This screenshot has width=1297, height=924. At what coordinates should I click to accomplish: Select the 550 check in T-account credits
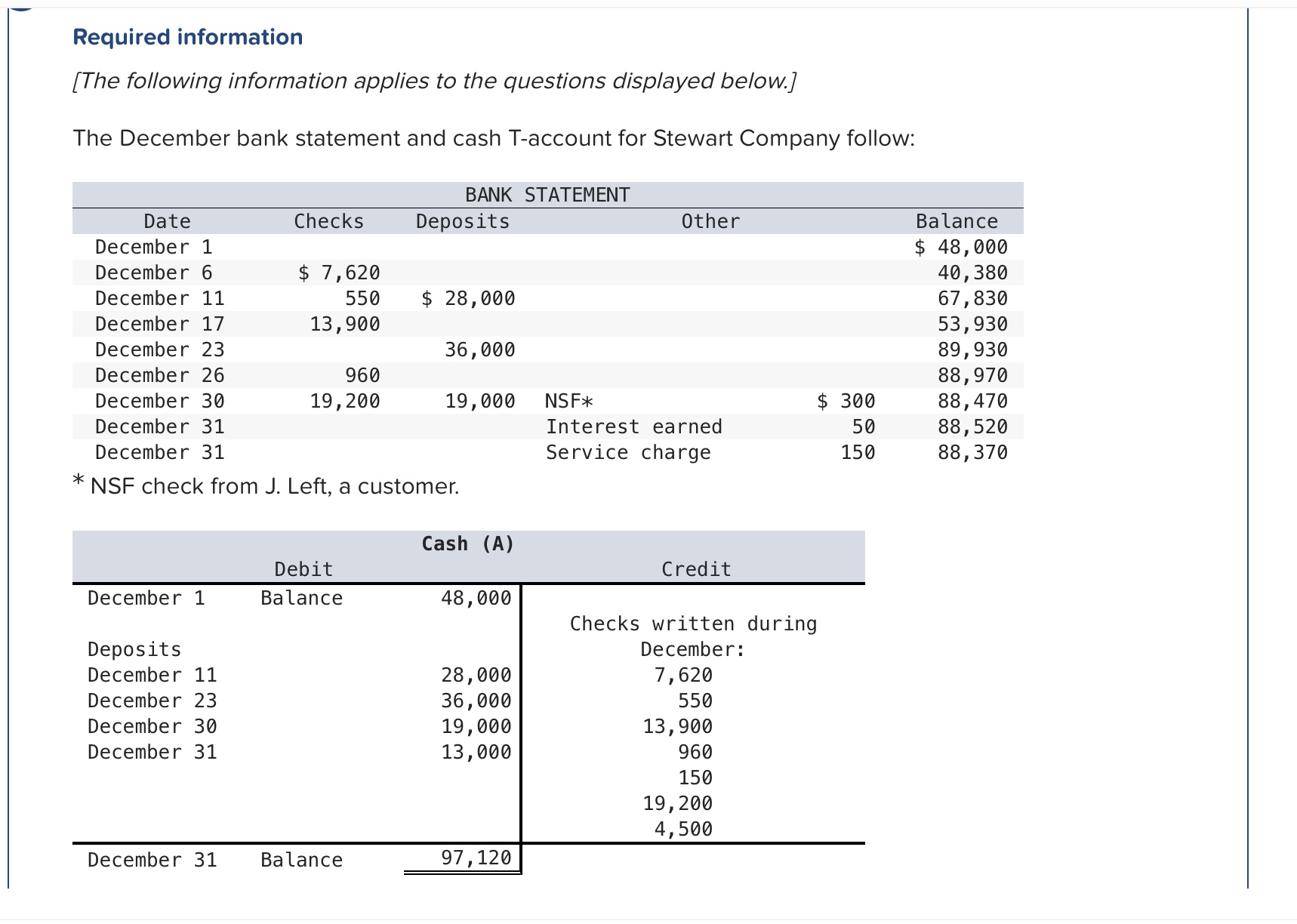point(695,701)
